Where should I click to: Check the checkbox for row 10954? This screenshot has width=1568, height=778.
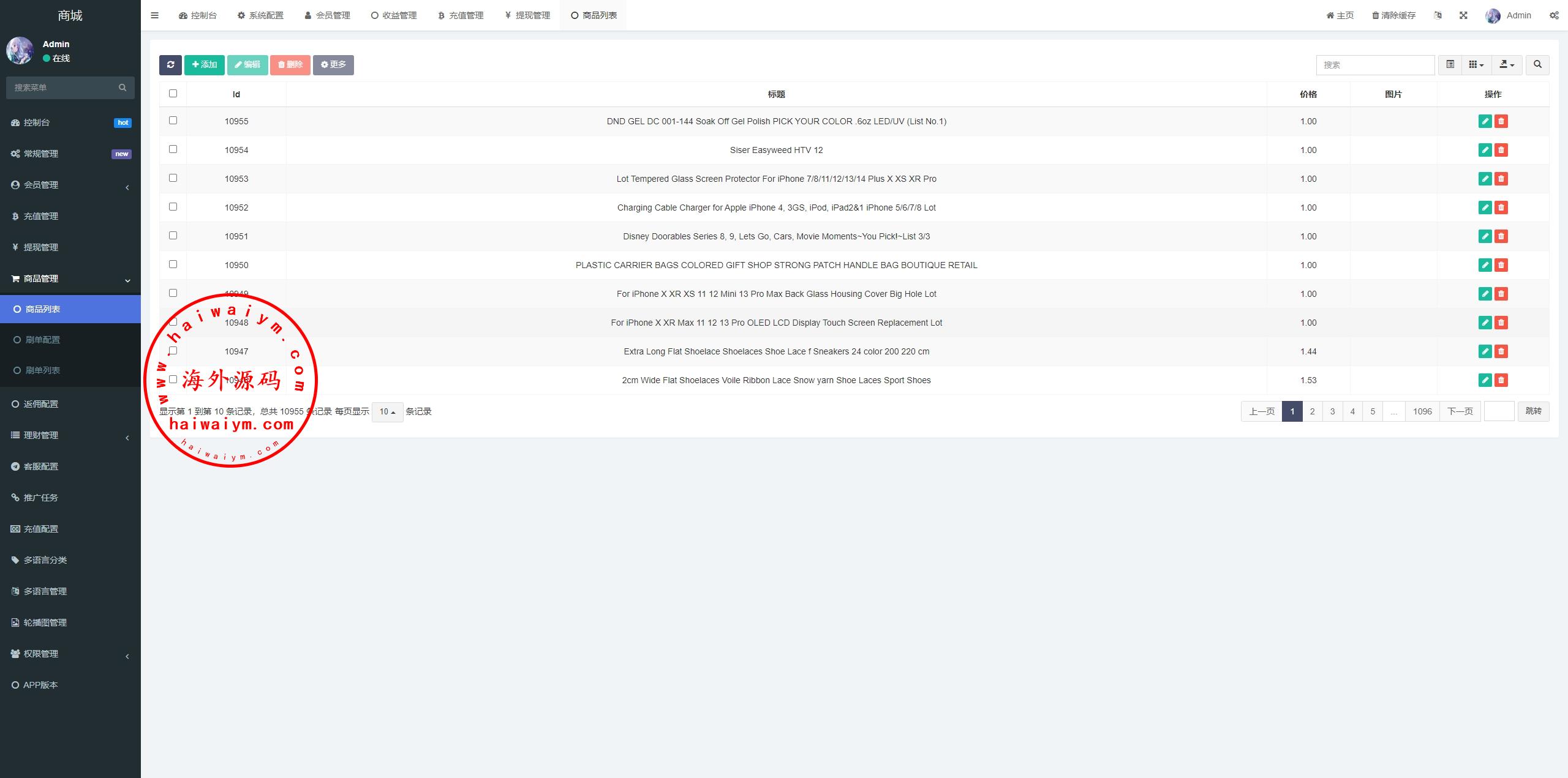coord(173,149)
